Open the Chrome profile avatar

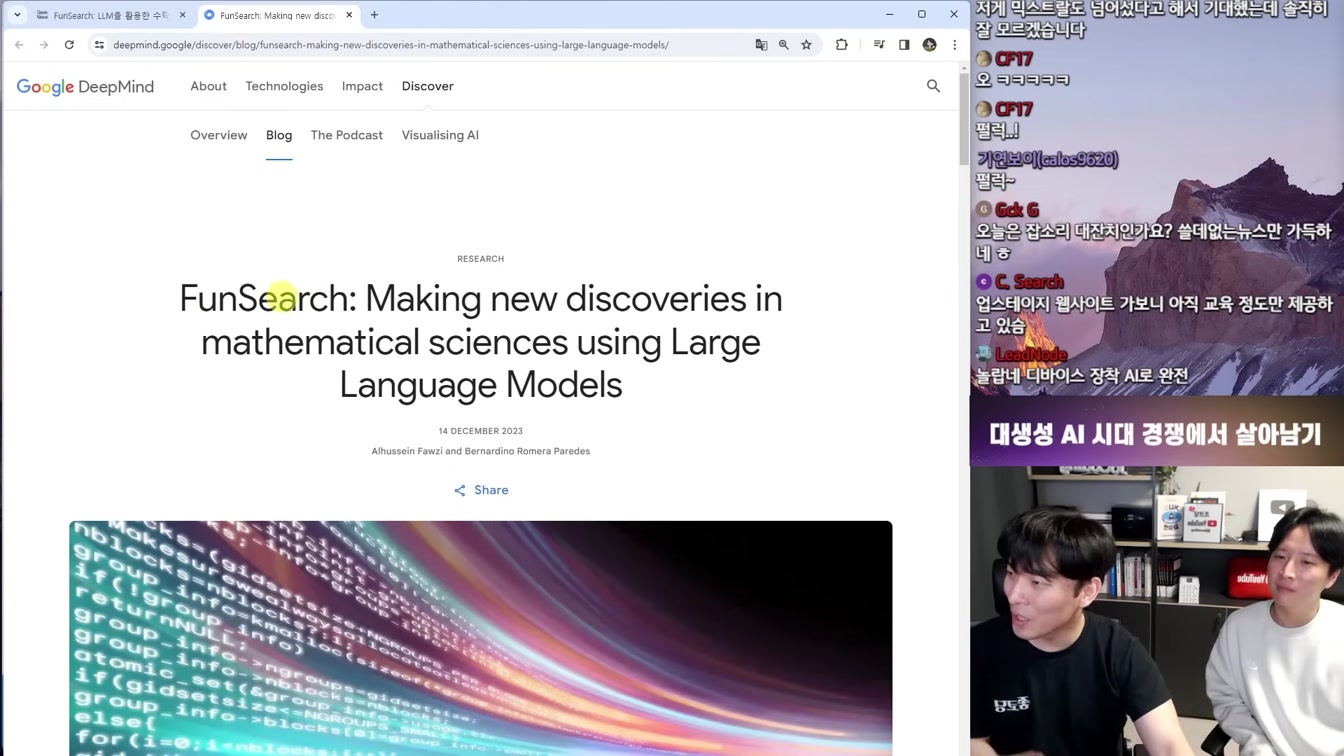click(929, 45)
